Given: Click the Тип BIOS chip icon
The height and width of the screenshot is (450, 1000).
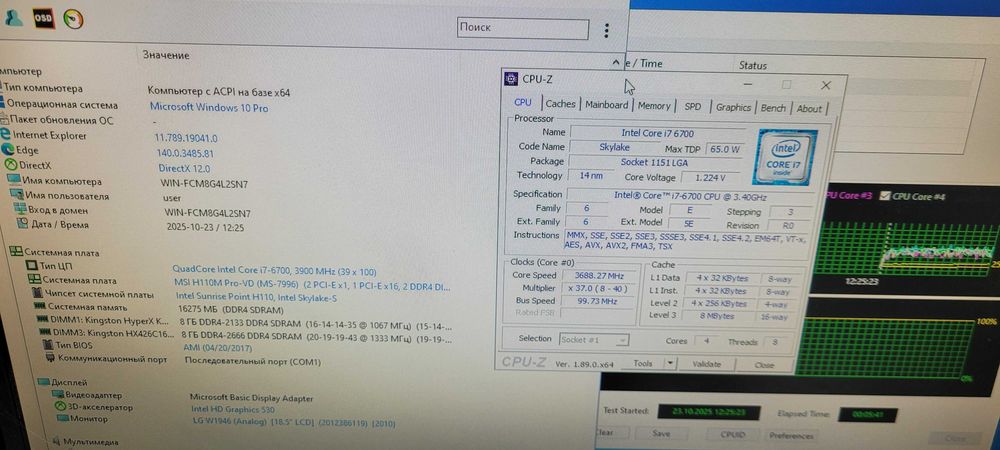Looking at the screenshot, I should coord(48,345).
